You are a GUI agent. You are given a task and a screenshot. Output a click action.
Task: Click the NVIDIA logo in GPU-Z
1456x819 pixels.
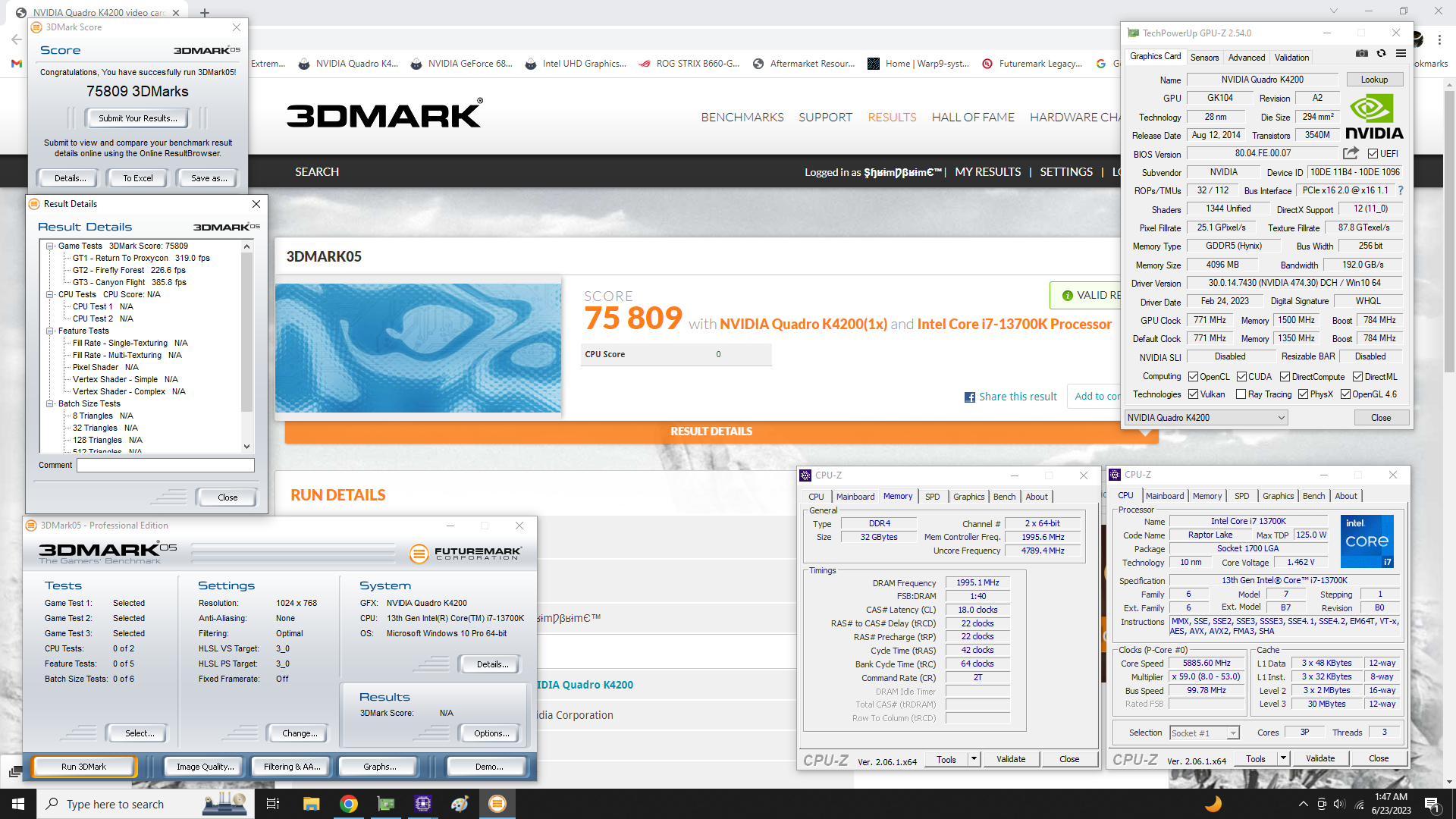[1373, 118]
